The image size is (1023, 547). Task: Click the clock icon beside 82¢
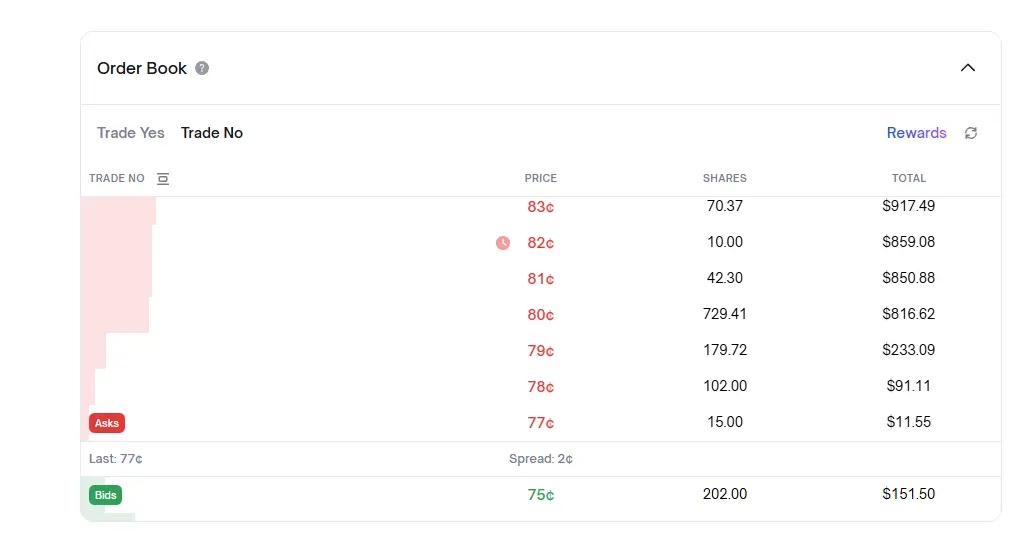pyautogui.click(x=503, y=242)
